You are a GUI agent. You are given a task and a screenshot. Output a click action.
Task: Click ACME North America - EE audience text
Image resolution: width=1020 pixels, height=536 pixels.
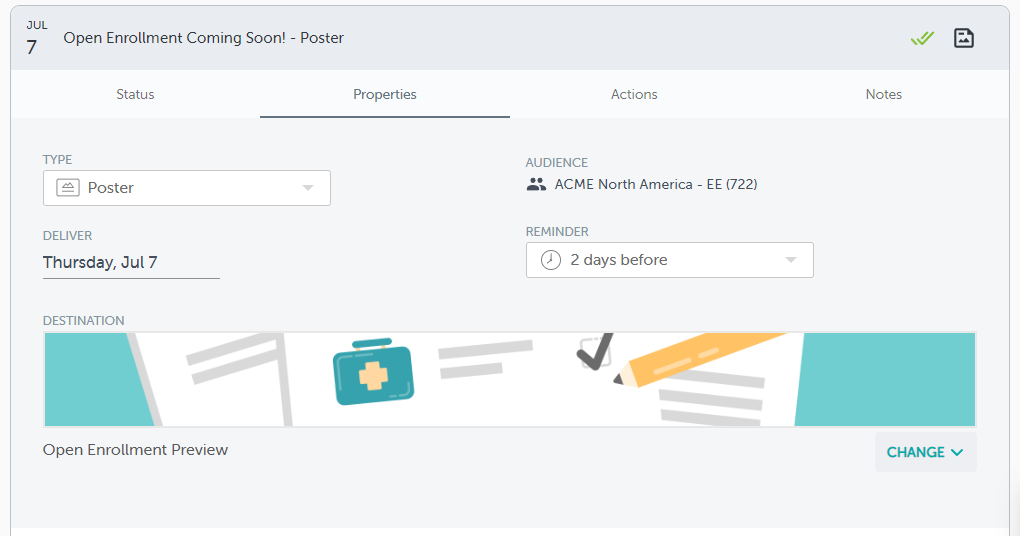pyautogui.click(x=656, y=184)
